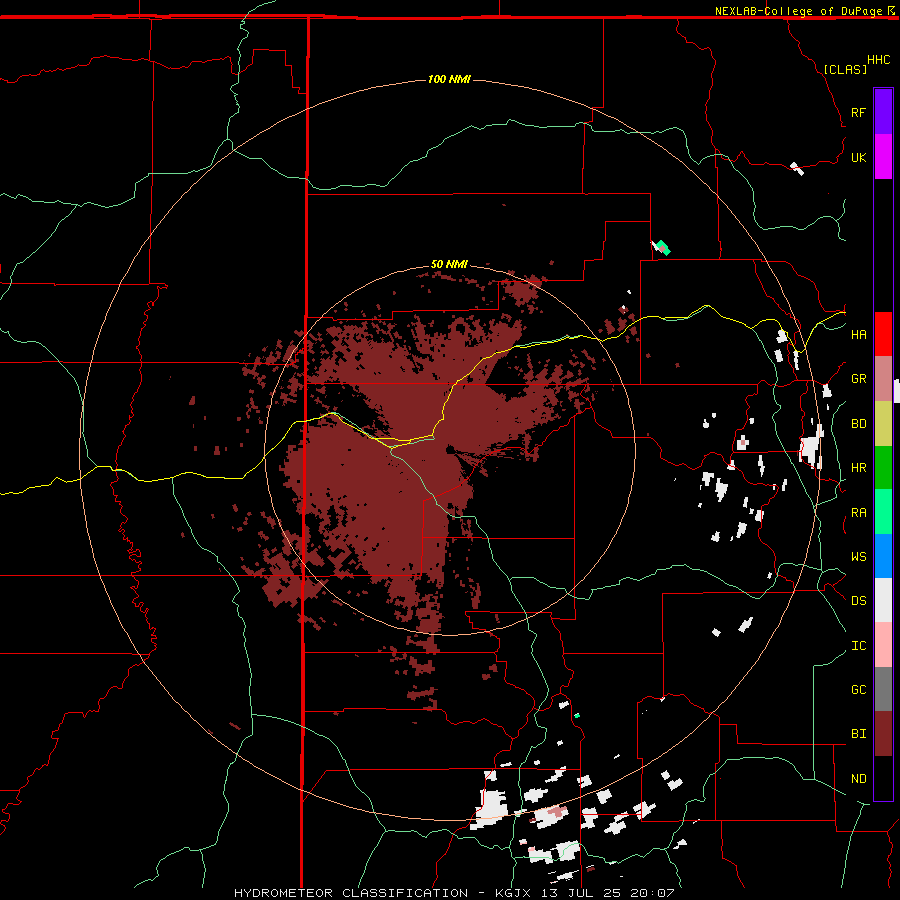This screenshot has width=900, height=900.
Task: Click the WS legend label
Action: [858, 556]
